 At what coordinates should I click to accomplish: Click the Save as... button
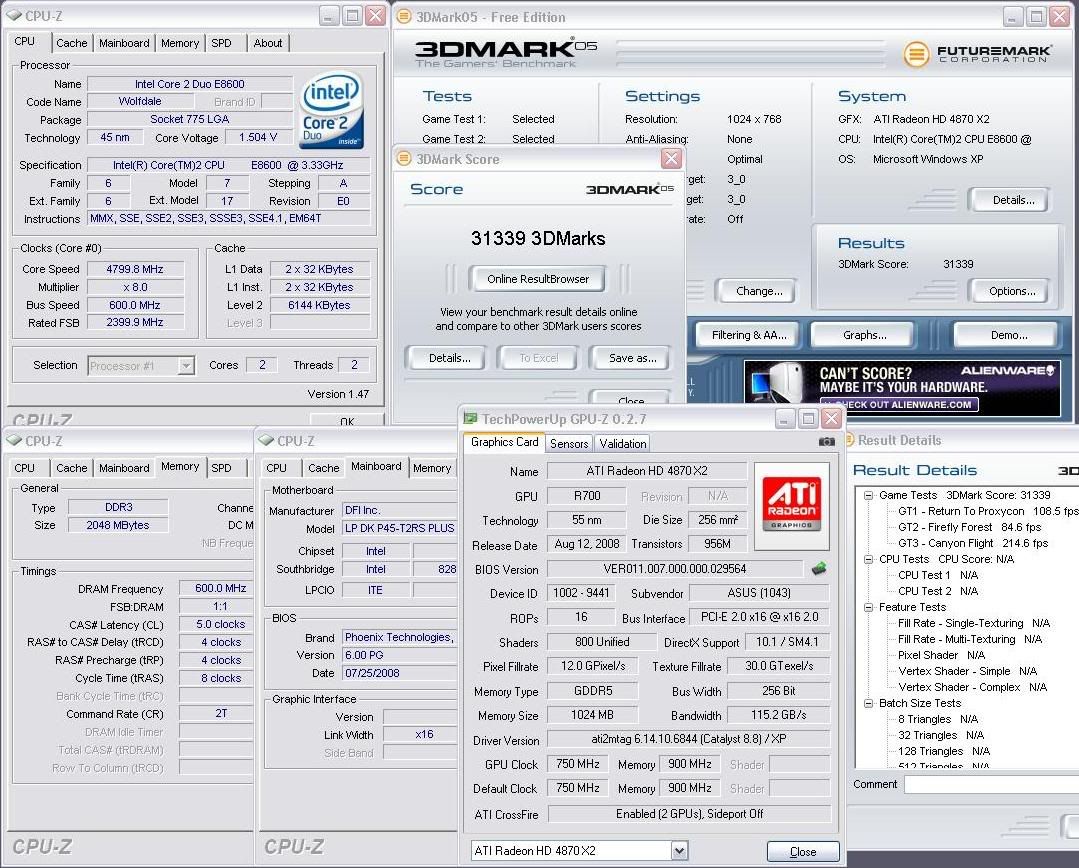tap(632, 358)
